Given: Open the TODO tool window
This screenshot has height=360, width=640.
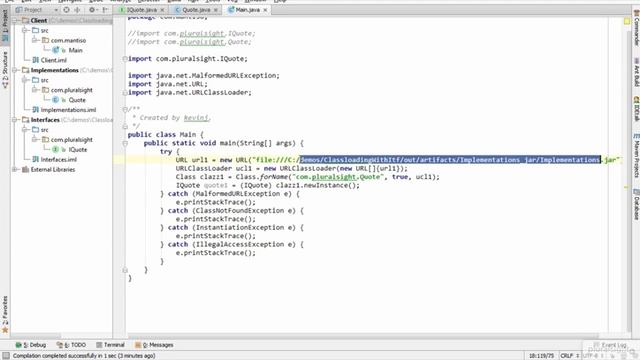Looking at the screenshot, I should tap(71, 345).
